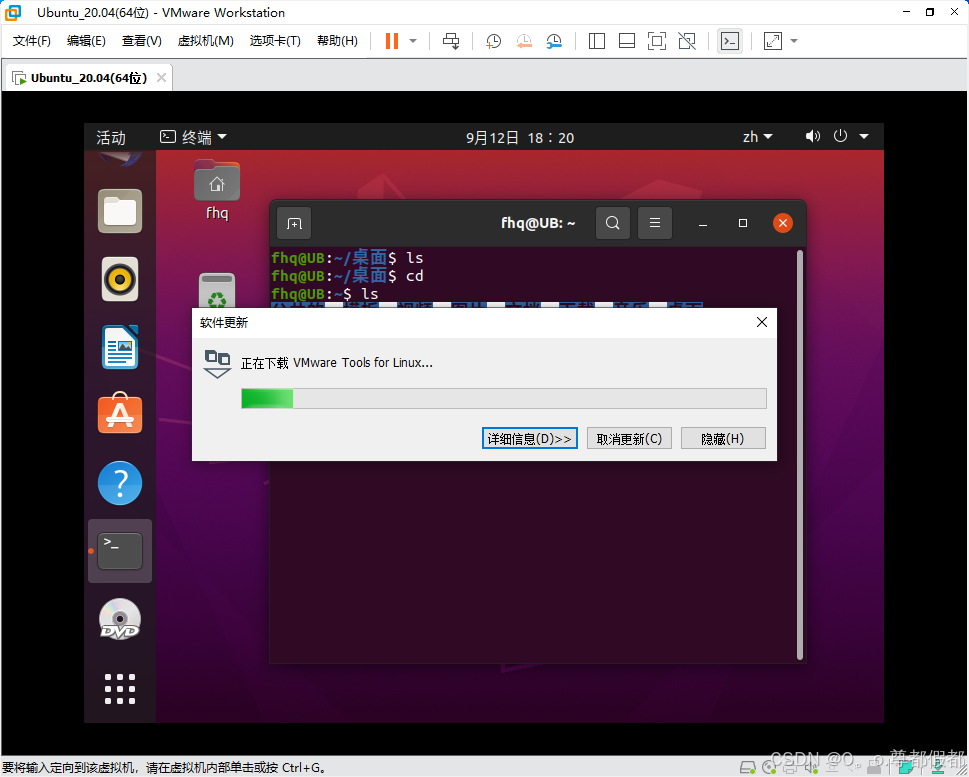Click Send Ctrl+Alt+Del toolbar icon
Screen dimensions: 969x777
coord(451,41)
